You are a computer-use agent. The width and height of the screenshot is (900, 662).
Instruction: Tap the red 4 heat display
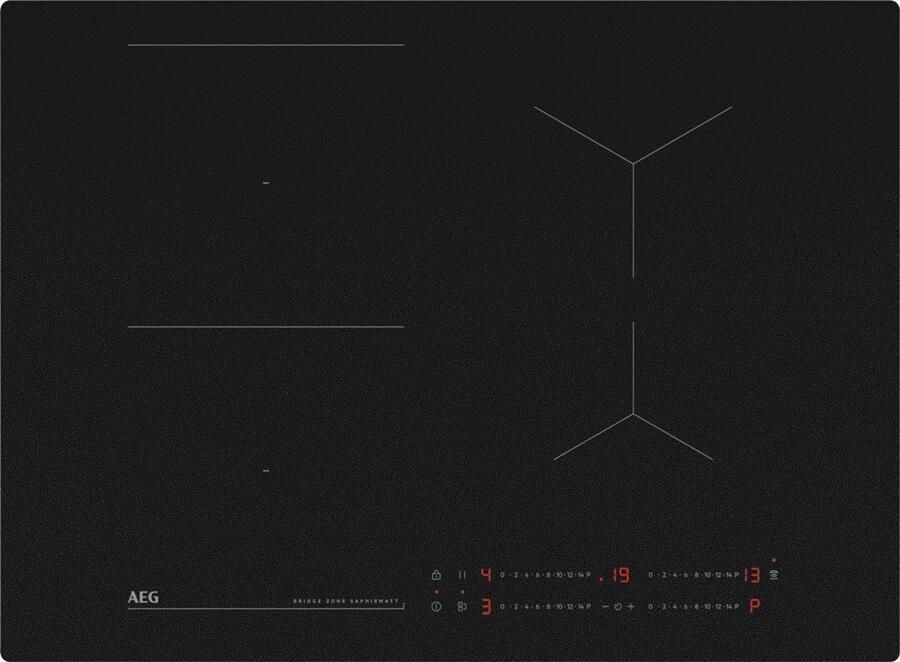click(x=486, y=575)
